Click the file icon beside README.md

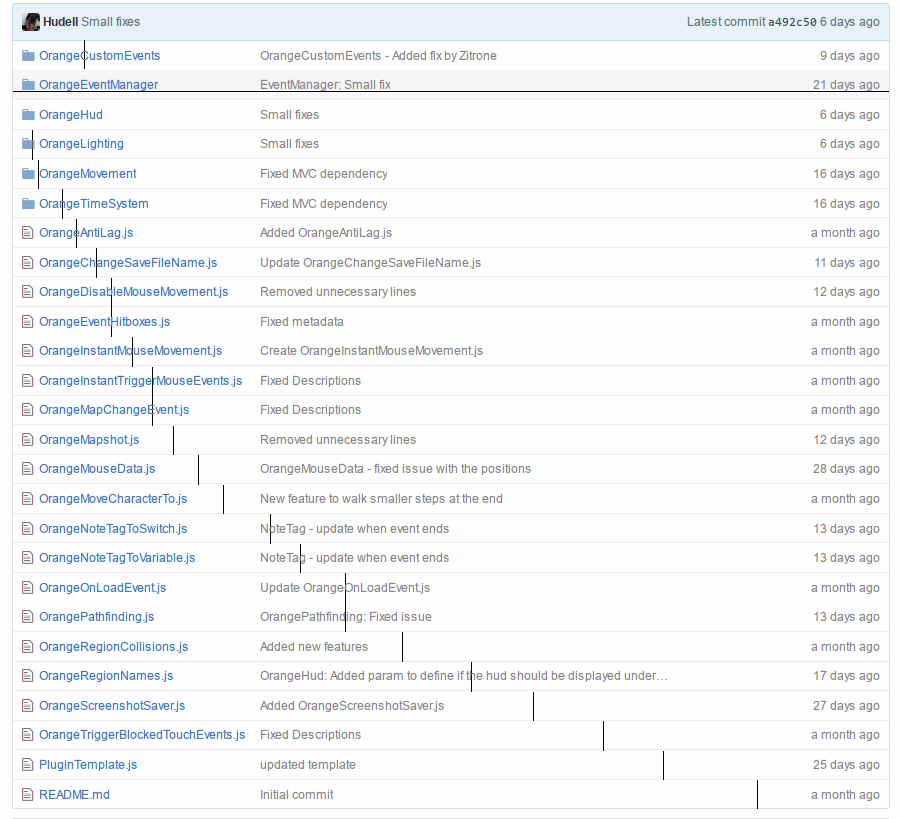27,794
